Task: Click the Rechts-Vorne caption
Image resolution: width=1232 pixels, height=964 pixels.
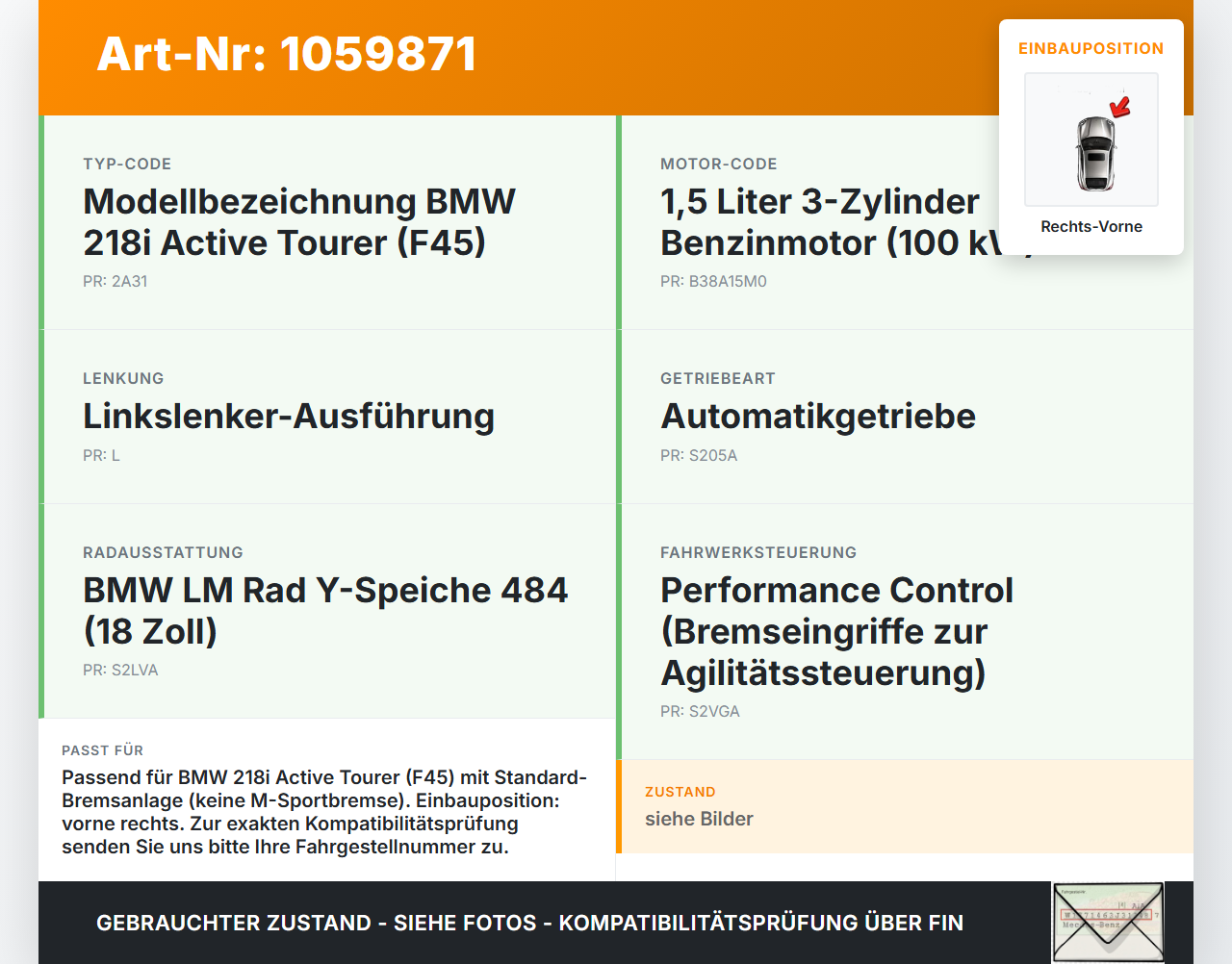Action: pyautogui.click(x=1091, y=226)
